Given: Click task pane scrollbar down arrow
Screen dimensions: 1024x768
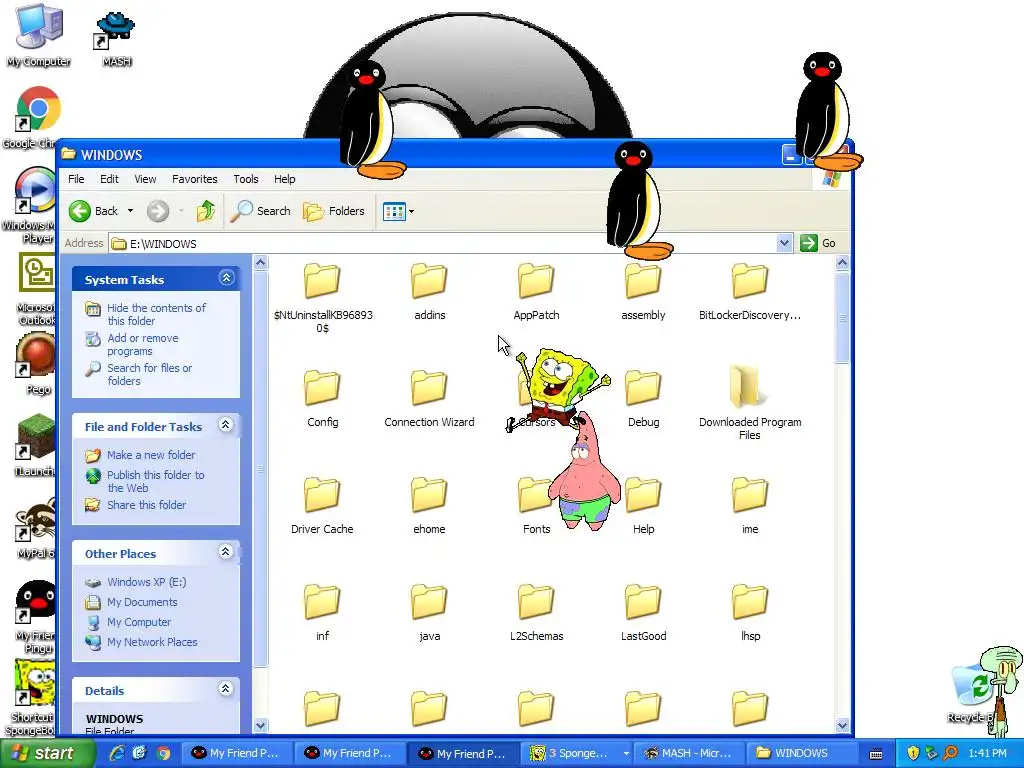Looking at the screenshot, I should [x=260, y=725].
